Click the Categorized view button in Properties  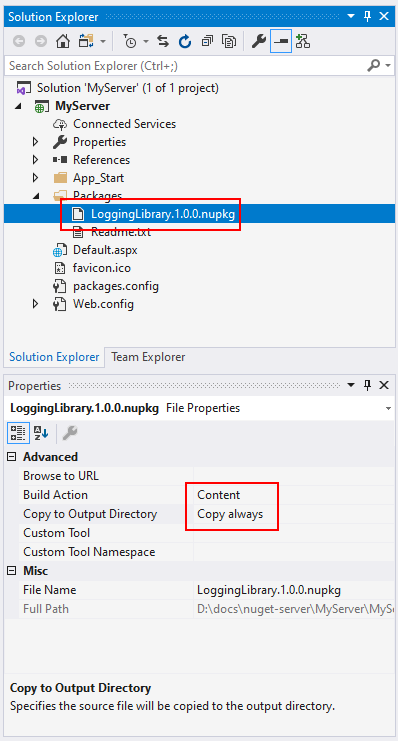(17, 432)
